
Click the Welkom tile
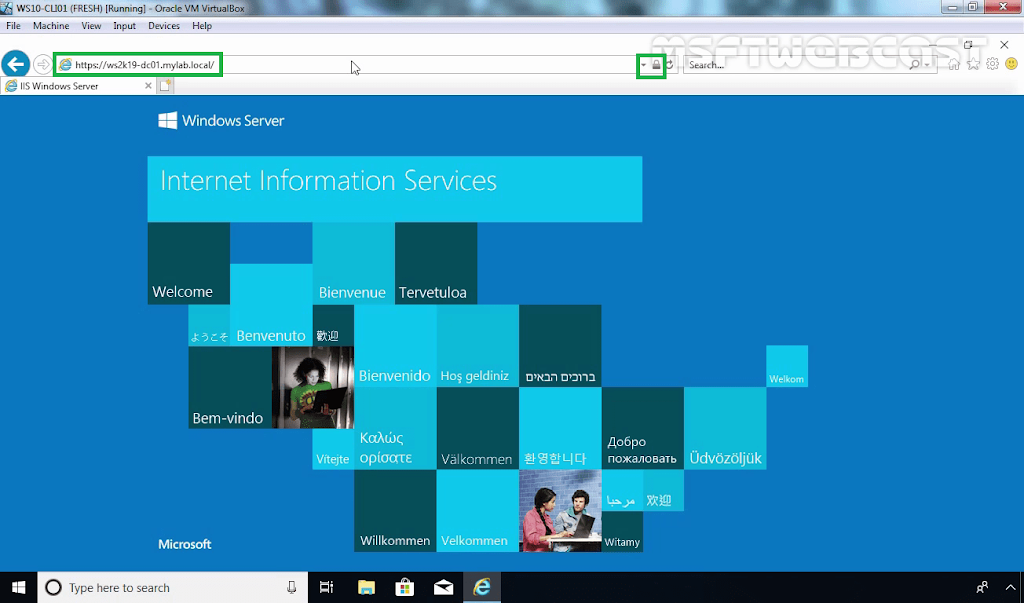pyautogui.click(x=787, y=366)
